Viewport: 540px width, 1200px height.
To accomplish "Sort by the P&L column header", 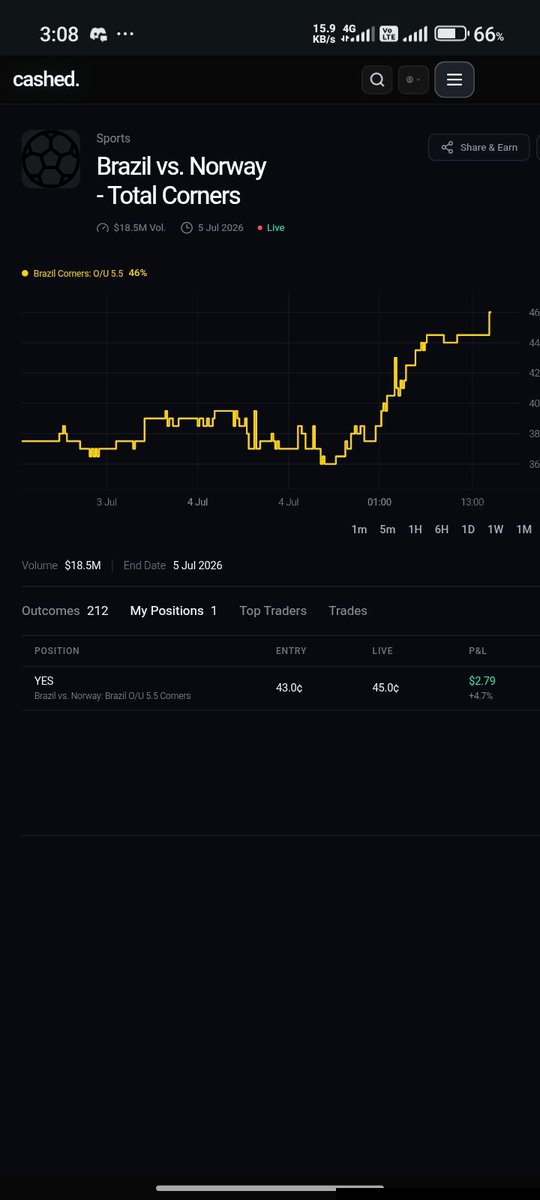I will tap(477, 651).
